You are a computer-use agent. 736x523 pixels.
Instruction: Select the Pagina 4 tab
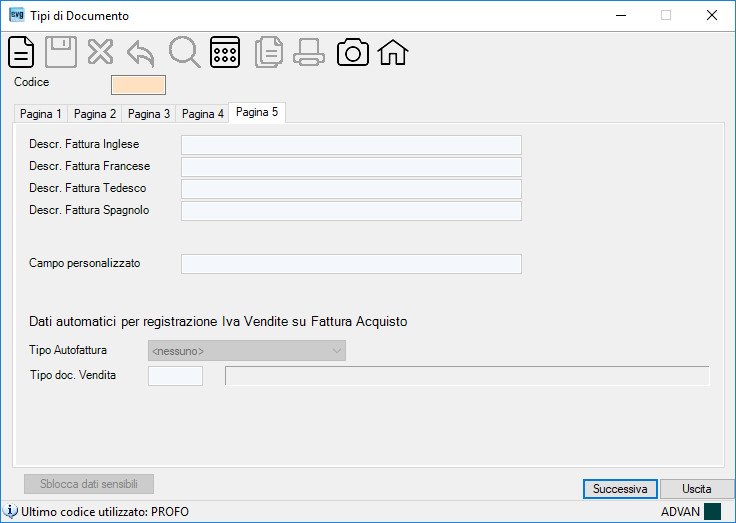[x=203, y=114]
